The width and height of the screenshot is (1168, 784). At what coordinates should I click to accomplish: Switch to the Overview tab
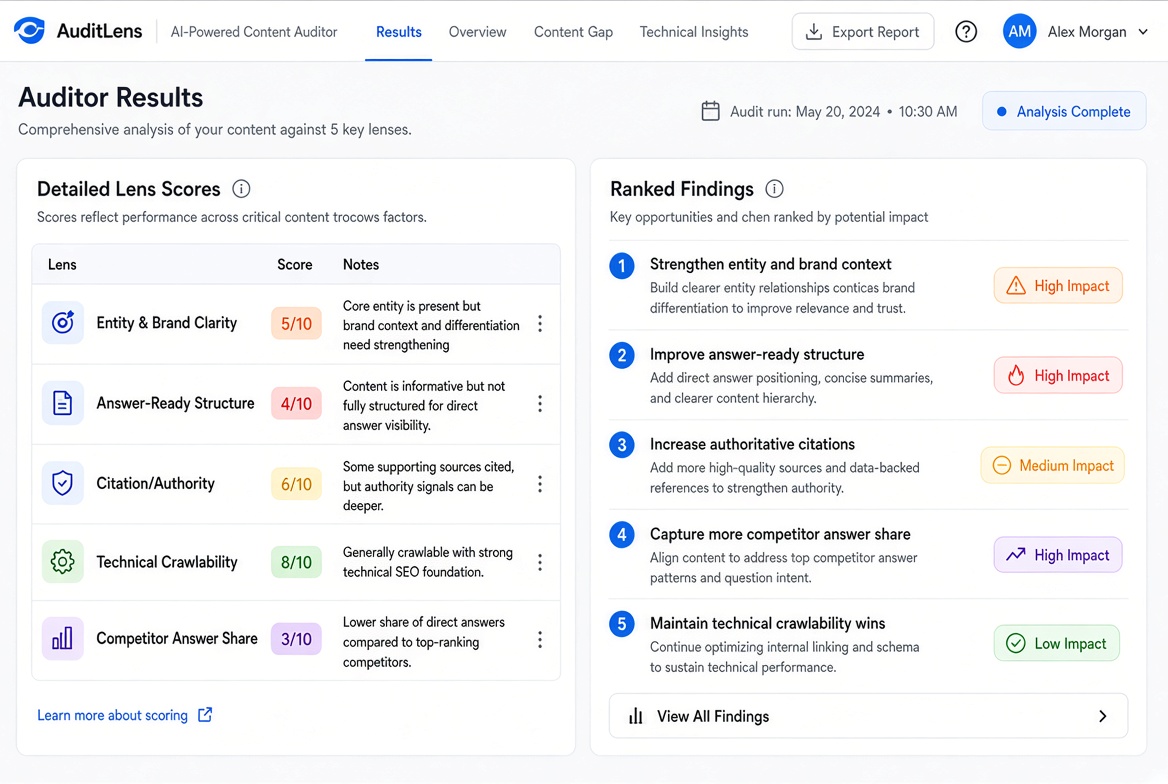coord(477,32)
